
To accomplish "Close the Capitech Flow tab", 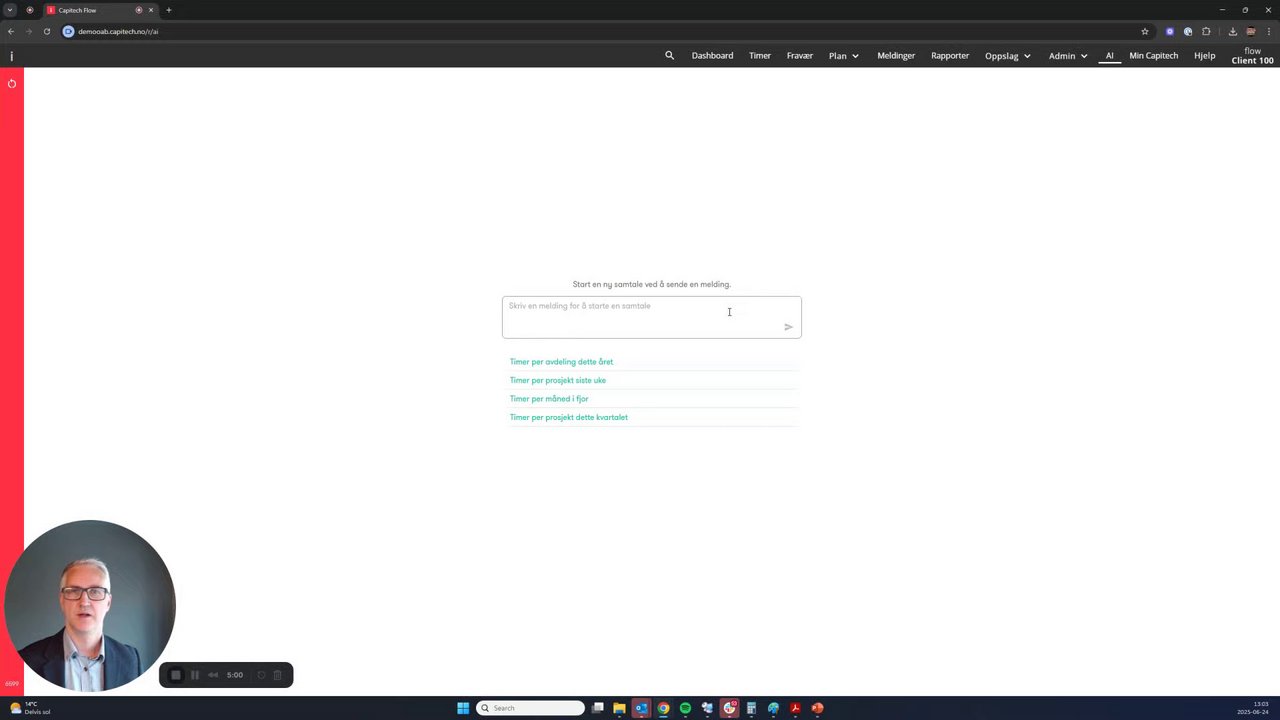I will tap(152, 10).
